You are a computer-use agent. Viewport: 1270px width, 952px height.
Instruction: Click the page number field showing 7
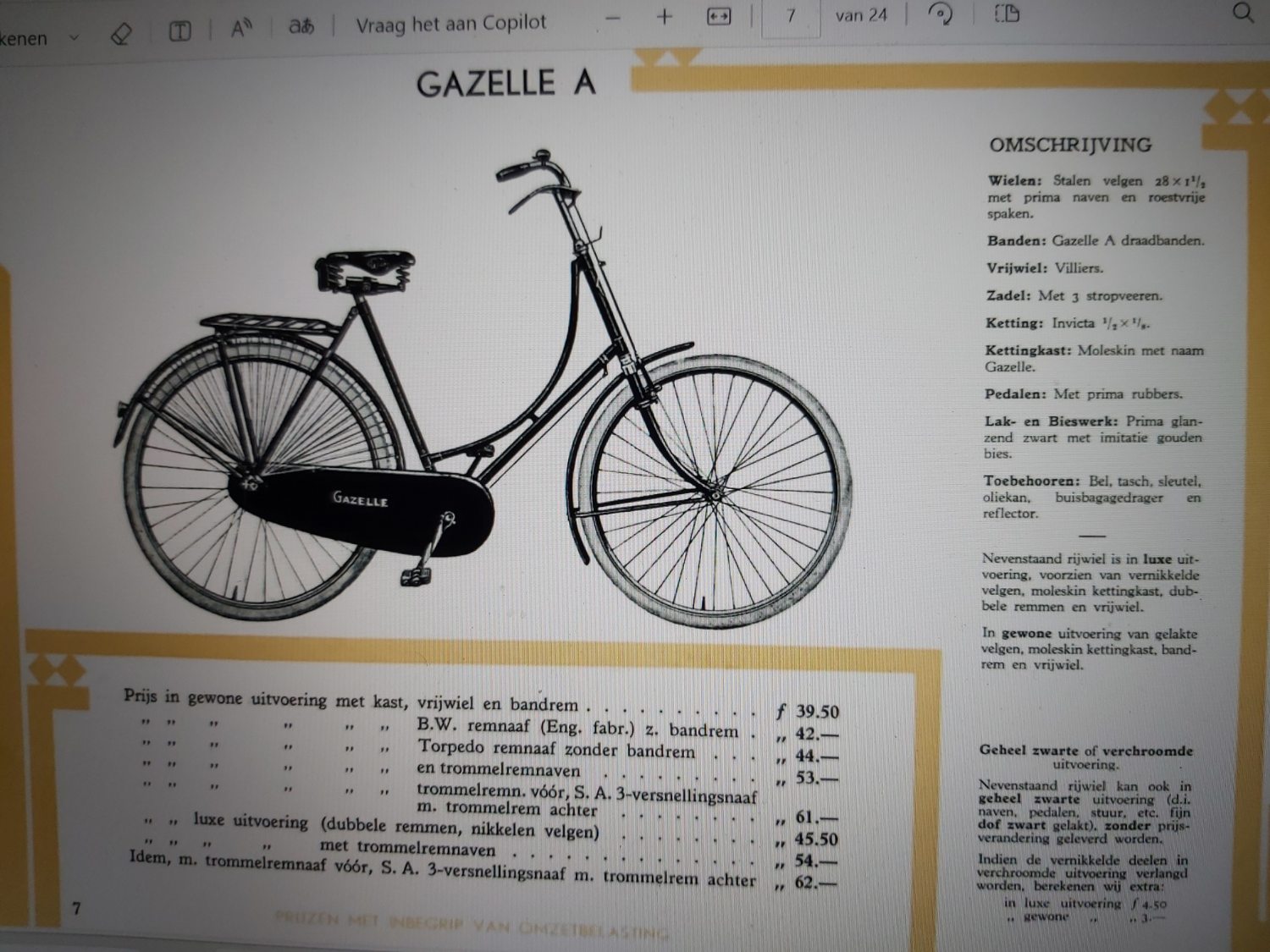pos(790,16)
